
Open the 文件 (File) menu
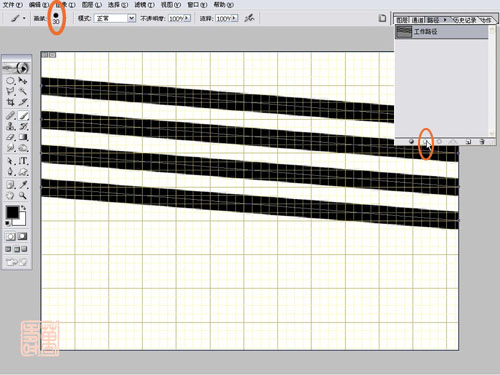coord(13,5)
